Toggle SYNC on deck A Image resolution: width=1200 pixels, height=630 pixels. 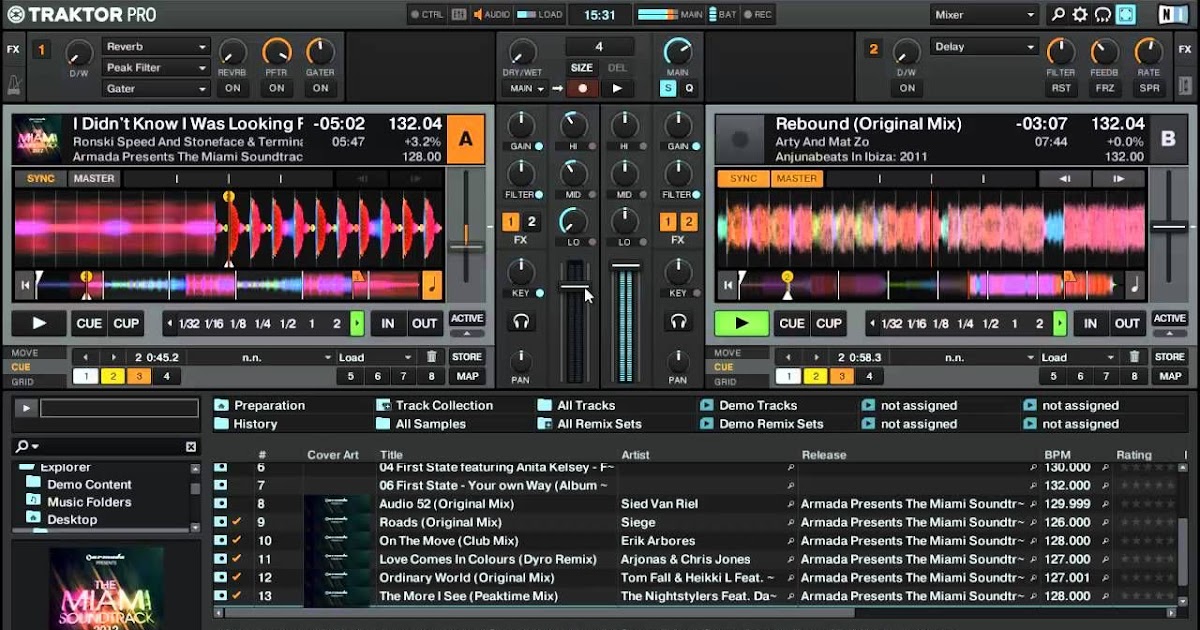click(42, 179)
